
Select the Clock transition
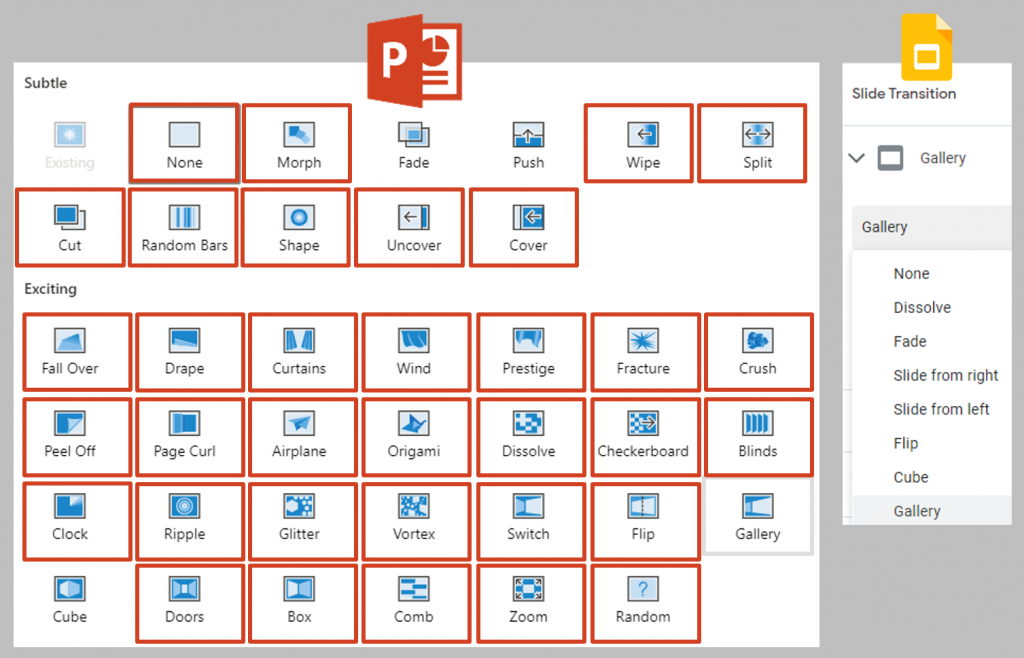77,522
